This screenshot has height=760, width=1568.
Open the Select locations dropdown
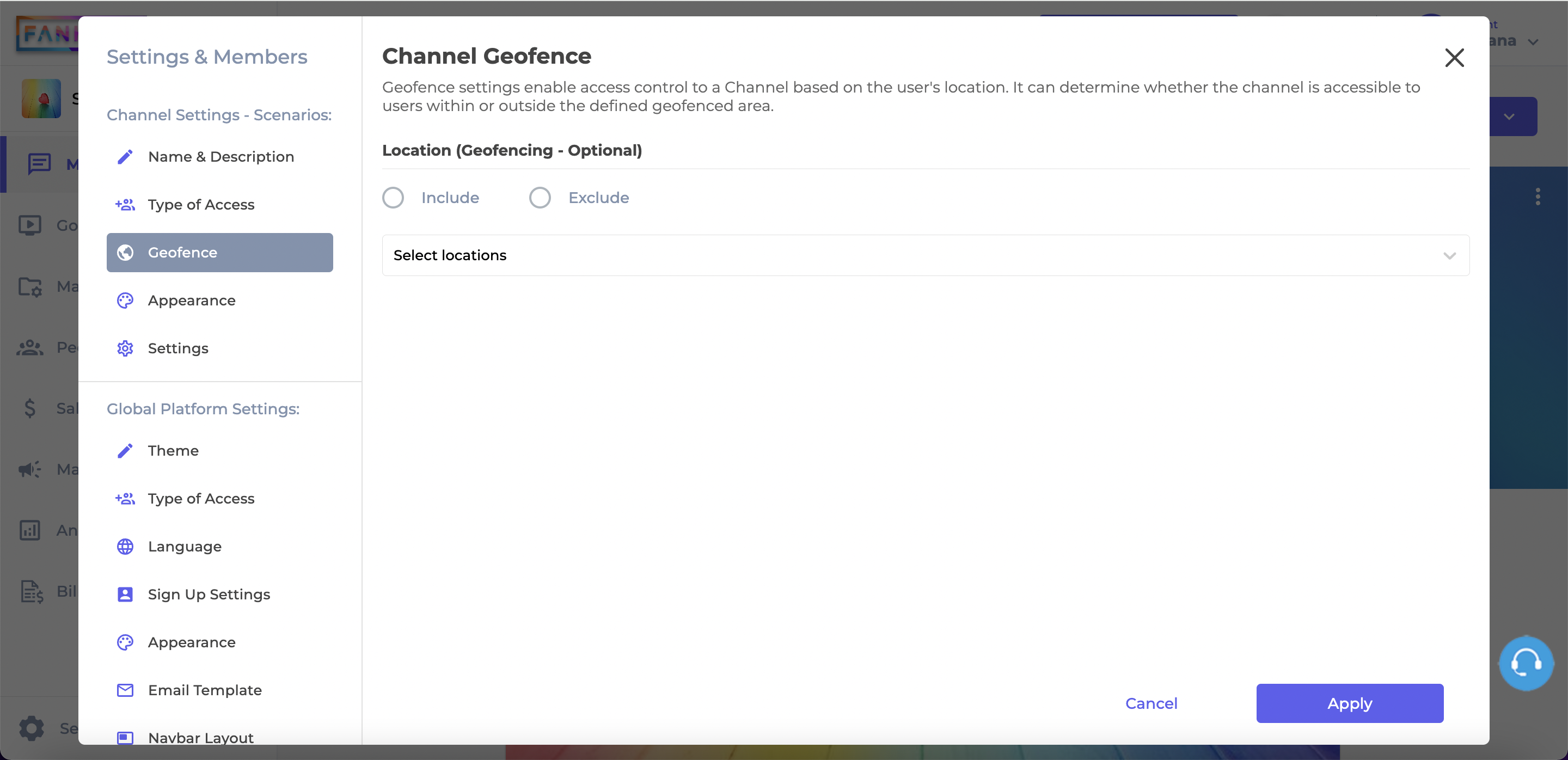pos(925,255)
